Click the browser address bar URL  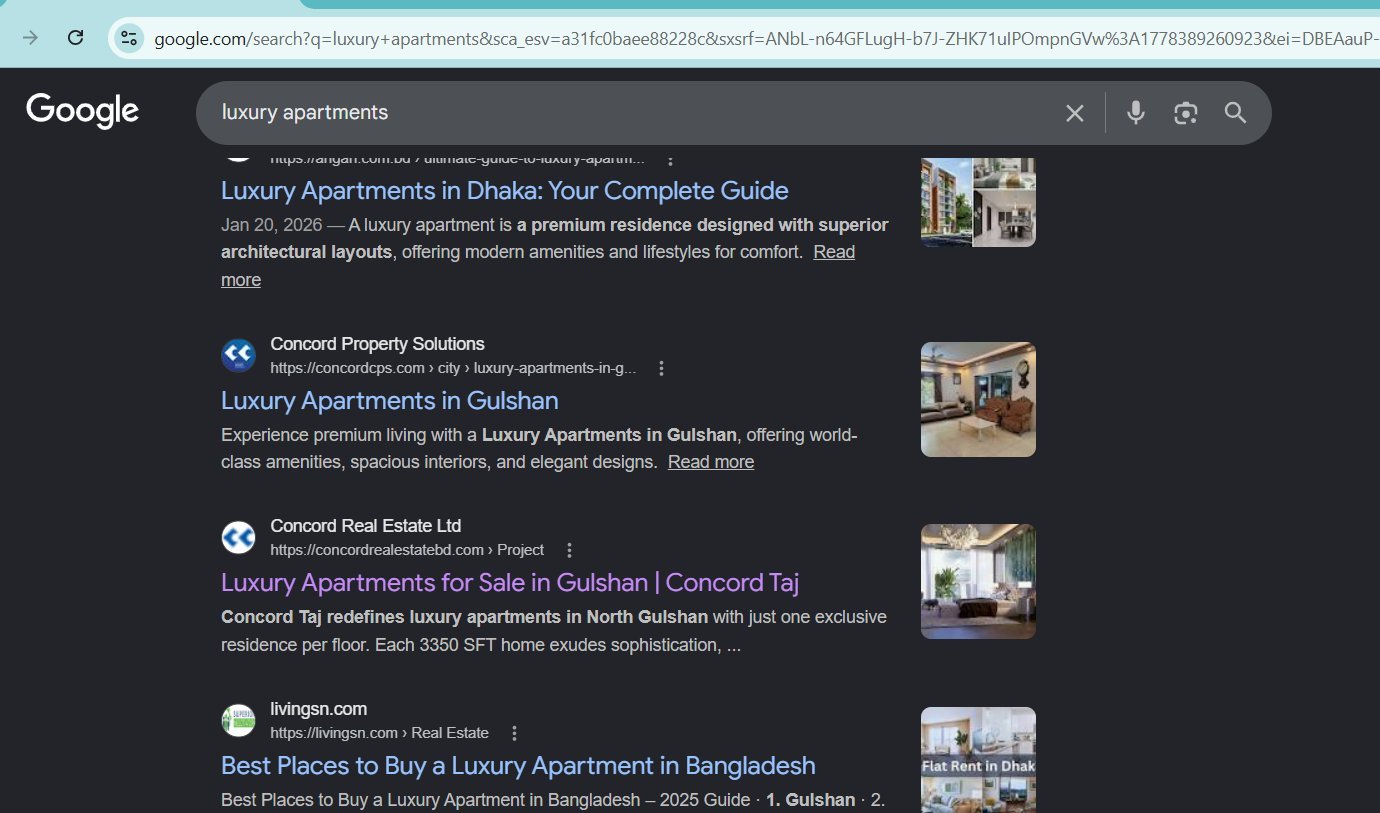765,39
